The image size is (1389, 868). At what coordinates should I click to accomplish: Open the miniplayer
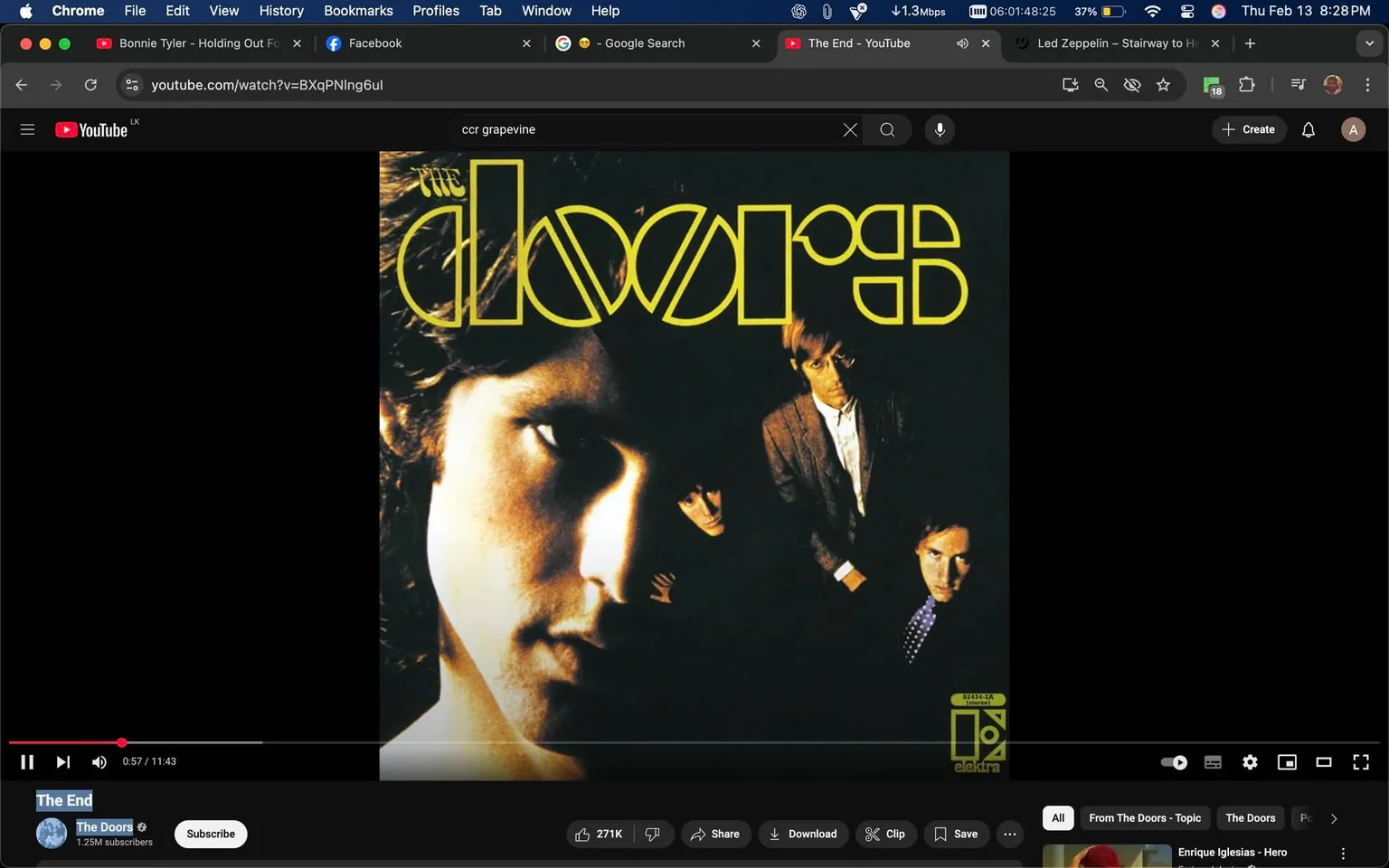point(1287,762)
